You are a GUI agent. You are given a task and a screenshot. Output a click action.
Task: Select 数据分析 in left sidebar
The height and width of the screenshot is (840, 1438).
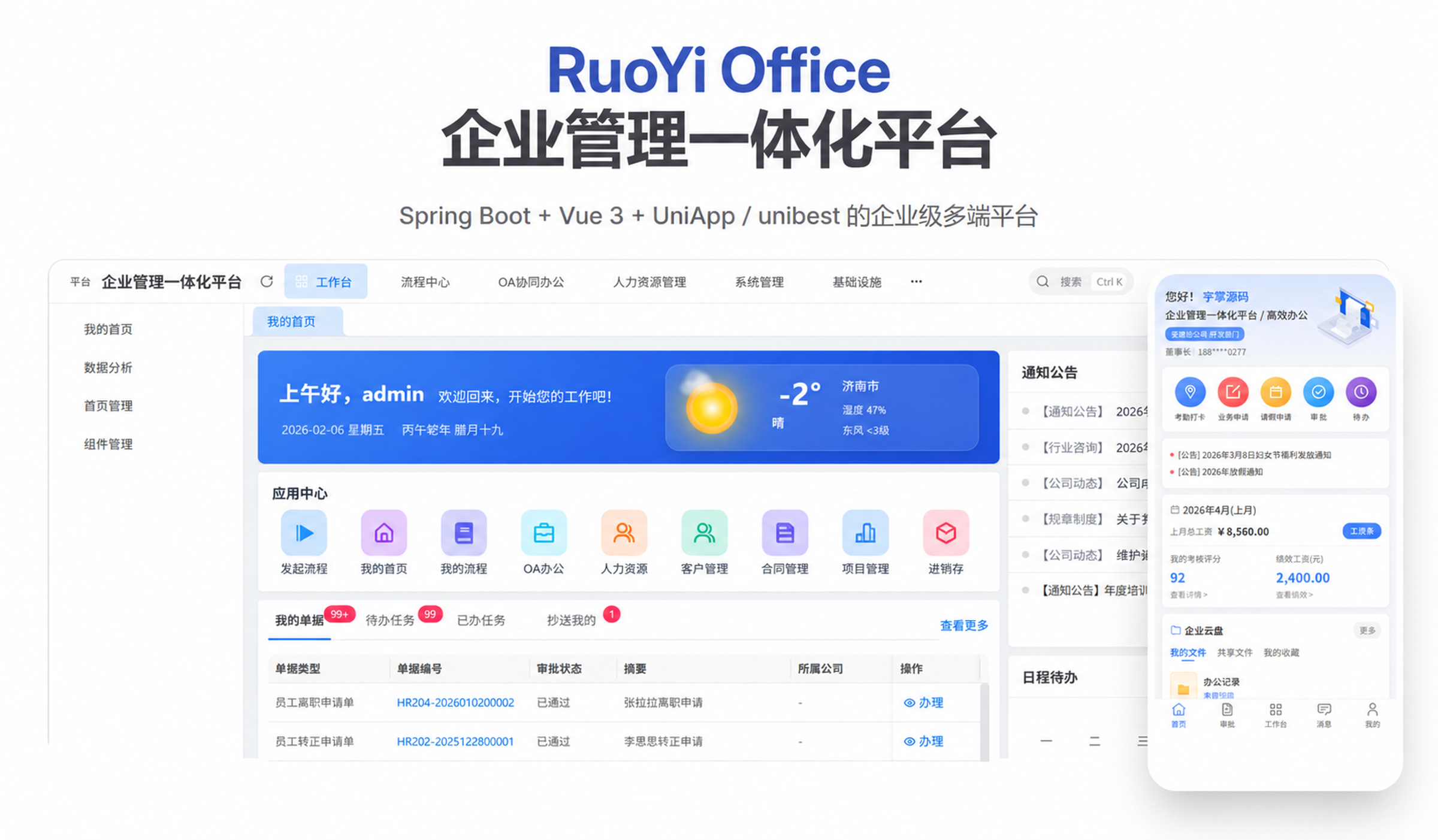(108, 367)
